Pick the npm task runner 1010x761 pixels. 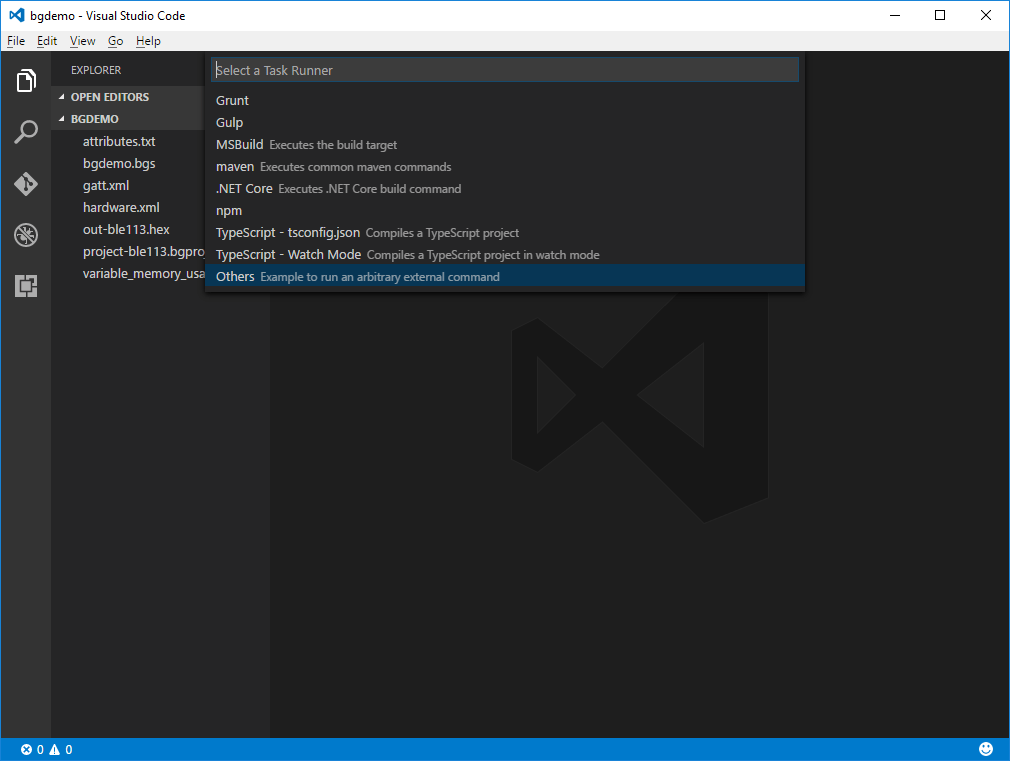click(x=505, y=211)
